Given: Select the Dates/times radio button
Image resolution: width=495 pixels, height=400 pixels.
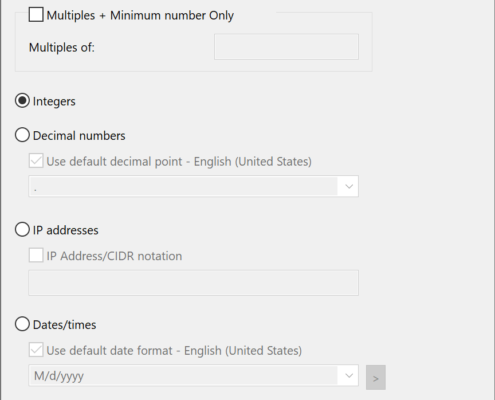Looking at the screenshot, I should pos(22,324).
